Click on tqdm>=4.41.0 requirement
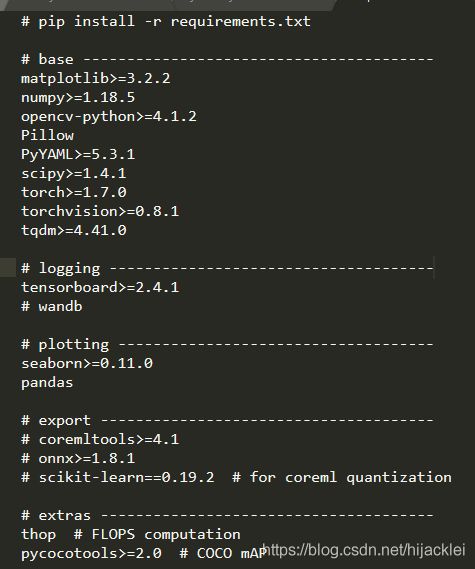This screenshot has height=569, width=475. pyautogui.click(x=74, y=230)
